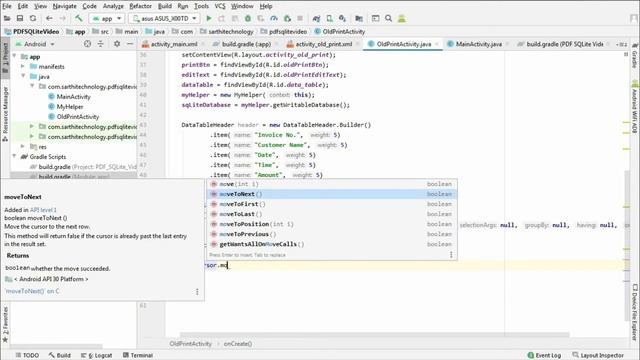Open the Android project view dropdown

pos(35,44)
